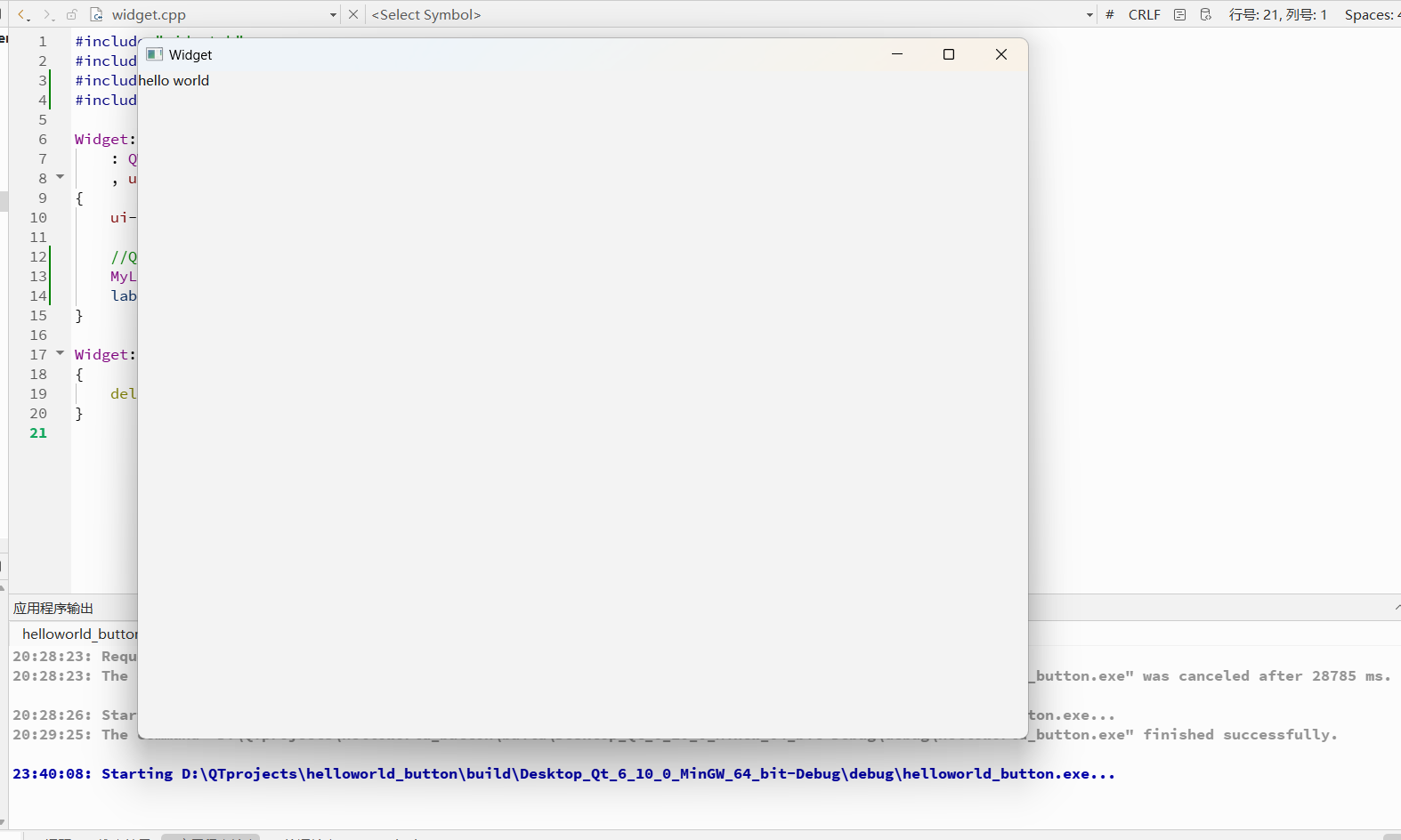
Task: Go back in Qt Creator editor history
Action: [24, 15]
